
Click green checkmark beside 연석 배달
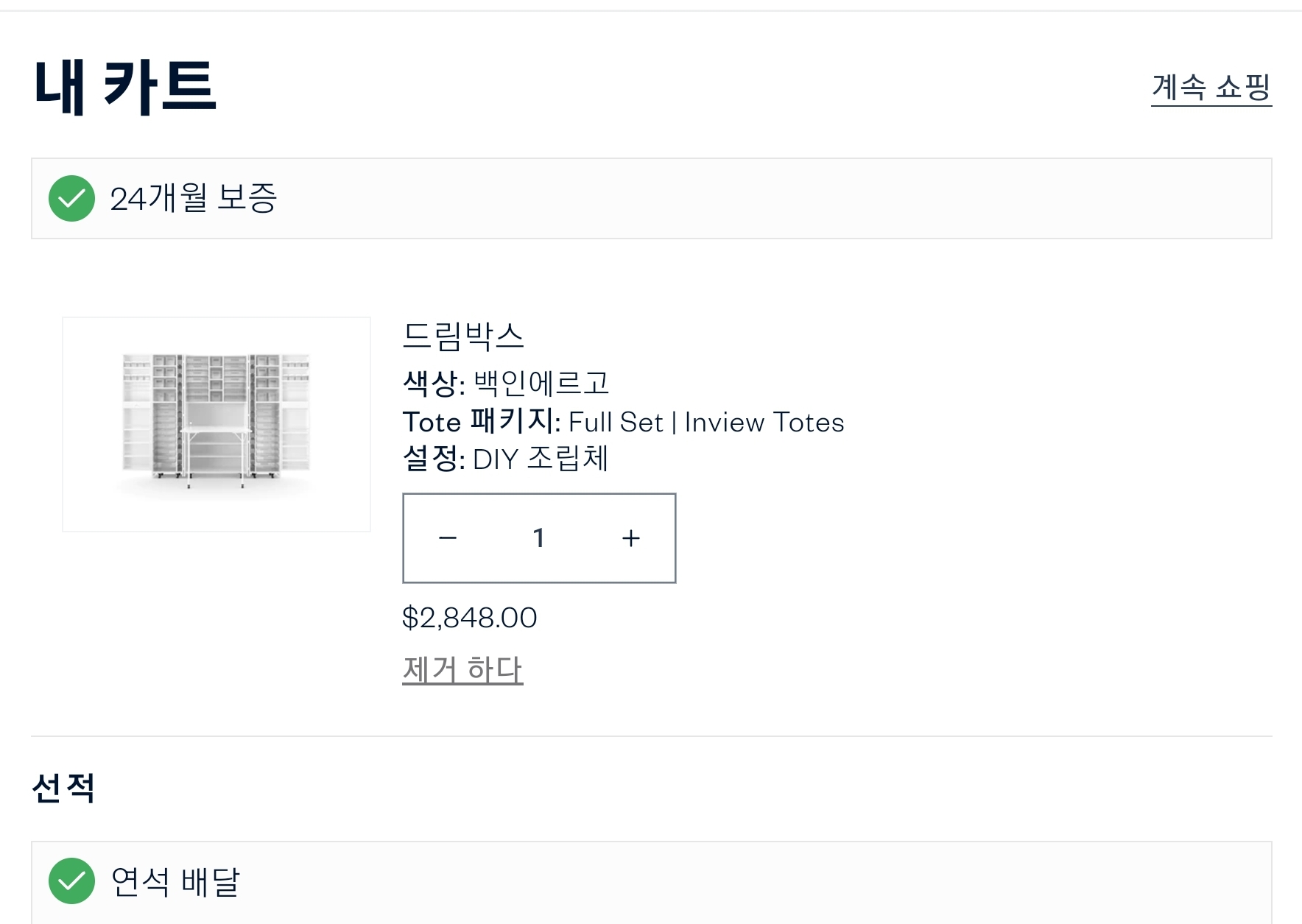click(71, 881)
